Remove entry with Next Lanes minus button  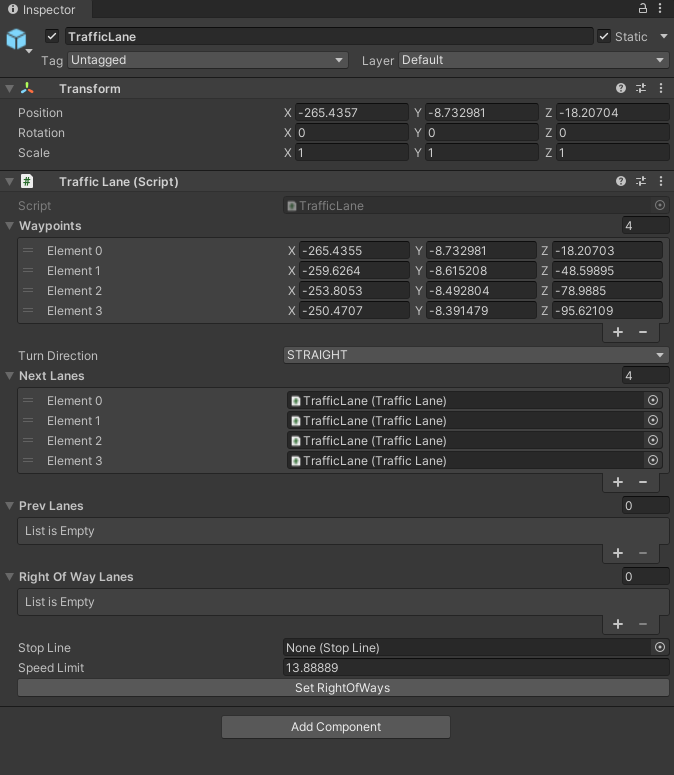click(642, 482)
